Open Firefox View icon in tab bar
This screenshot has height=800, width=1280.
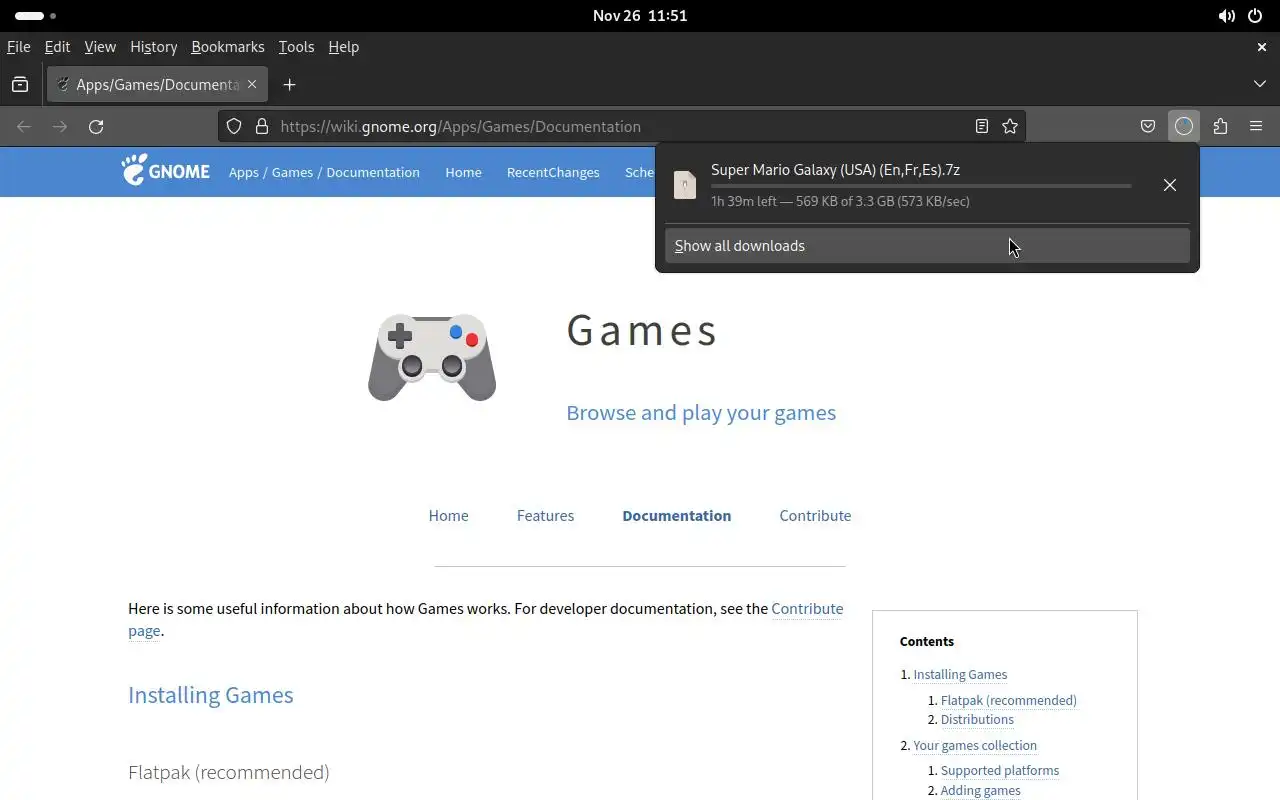[20, 85]
